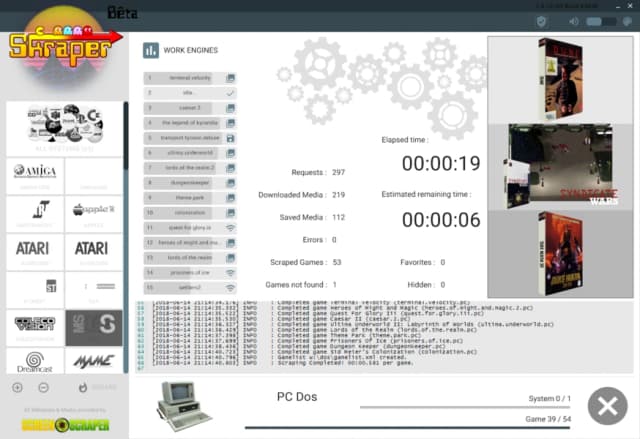The height and width of the screenshot is (439, 640).
Task: Select the Apple II system tile
Action: (93, 213)
